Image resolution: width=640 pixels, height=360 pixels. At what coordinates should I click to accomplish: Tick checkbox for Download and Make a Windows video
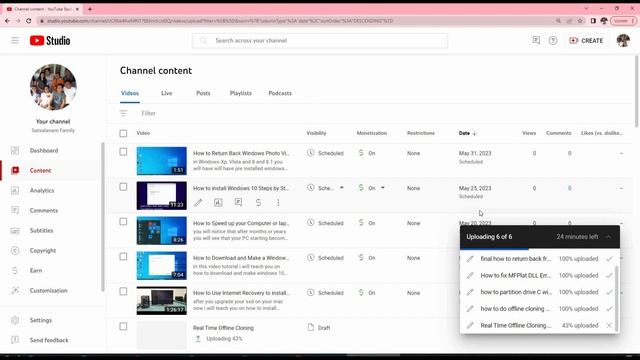123,257
